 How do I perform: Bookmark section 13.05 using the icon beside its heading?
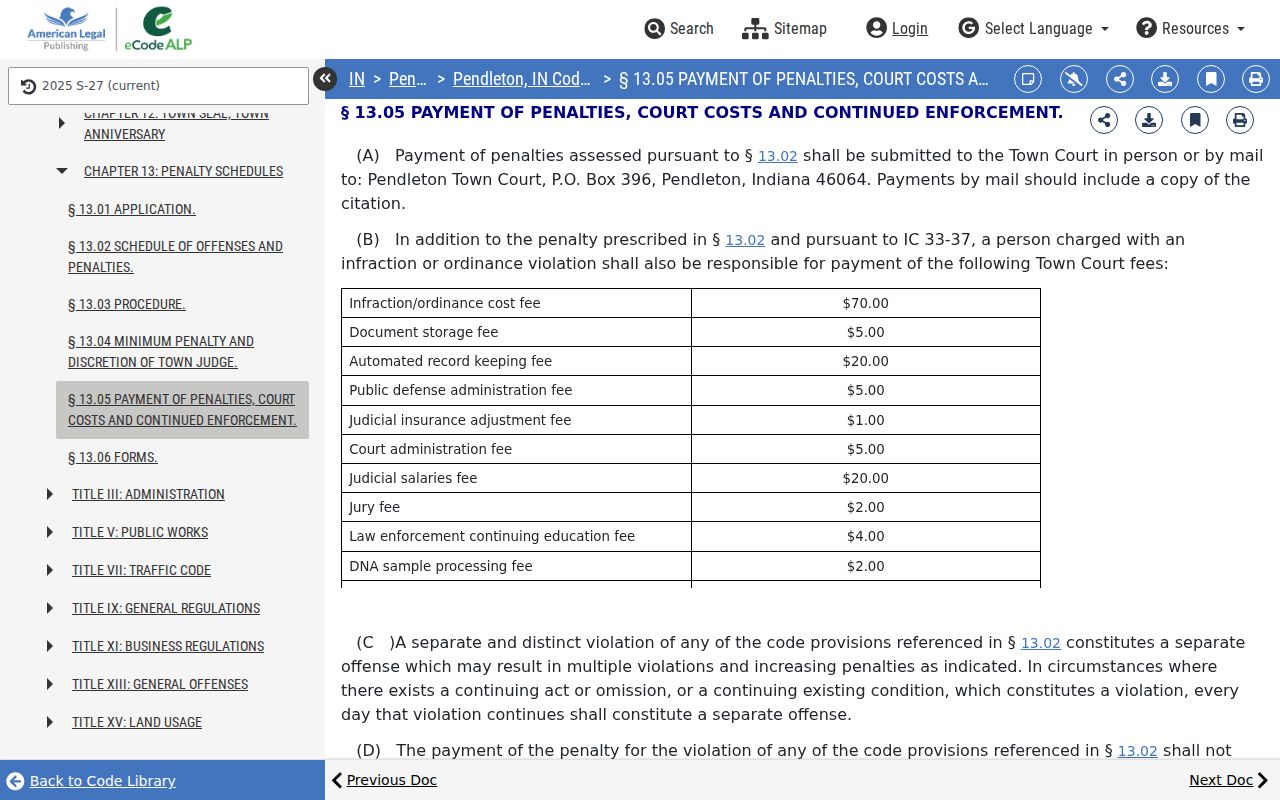(1195, 121)
